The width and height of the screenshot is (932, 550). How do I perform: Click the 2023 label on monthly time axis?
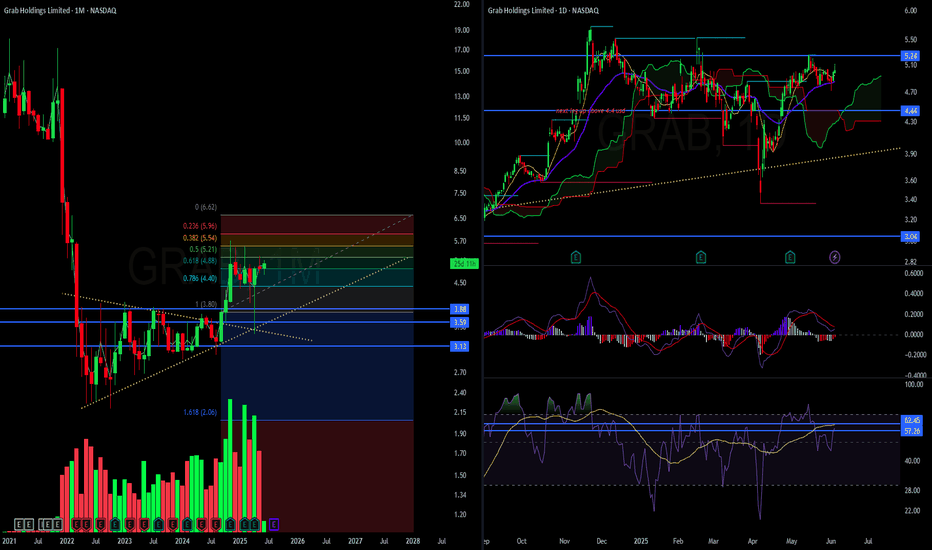coord(124,541)
